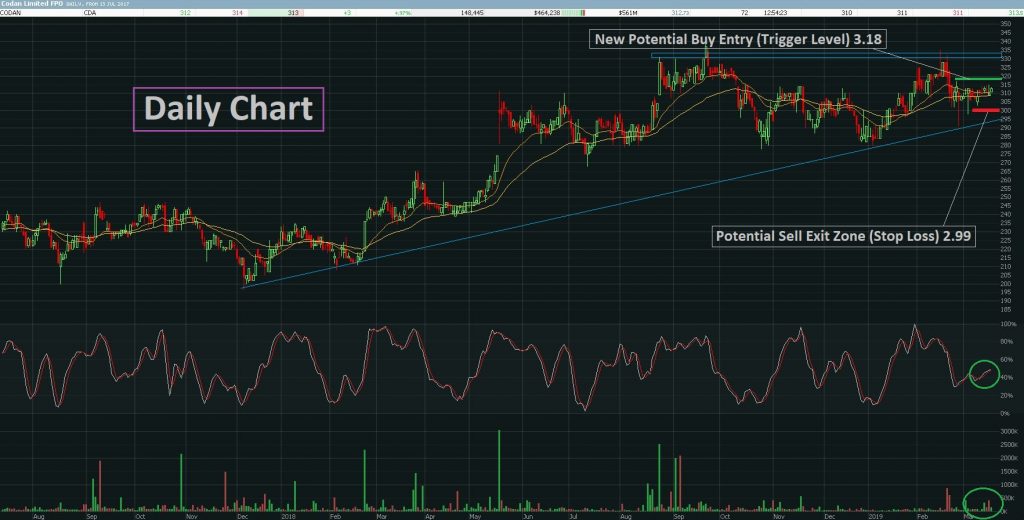Click the '2000K' label on the volume axis

[1009, 458]
